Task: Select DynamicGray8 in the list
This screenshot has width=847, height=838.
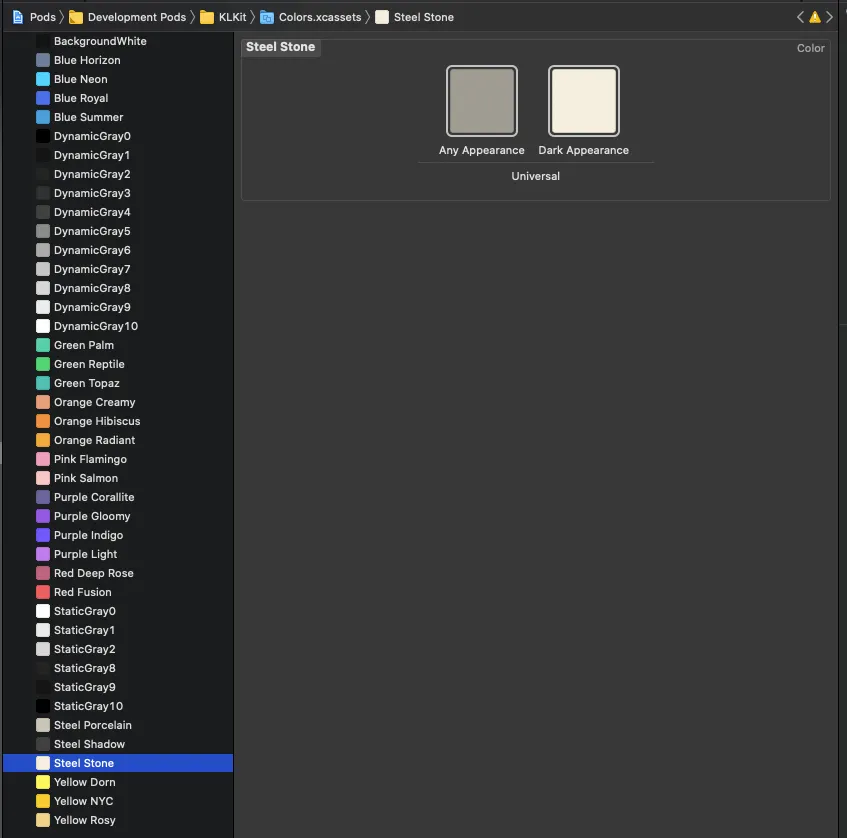Action: click(x=118, y=288)
